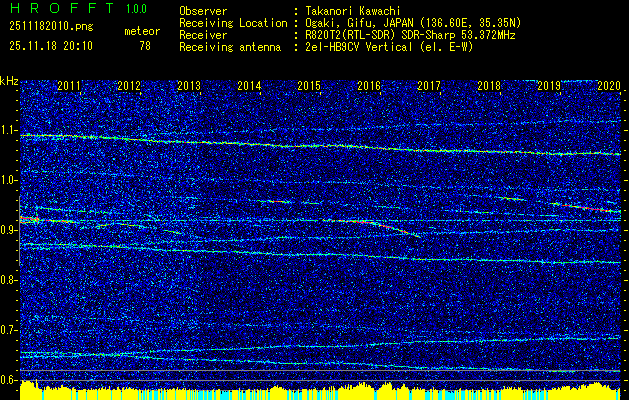The height and width of the screenshot is (400, 629).
Task: Click the date stamp 25.11.18 20:10
Action: pyautogui.click(x=50, y=46)
